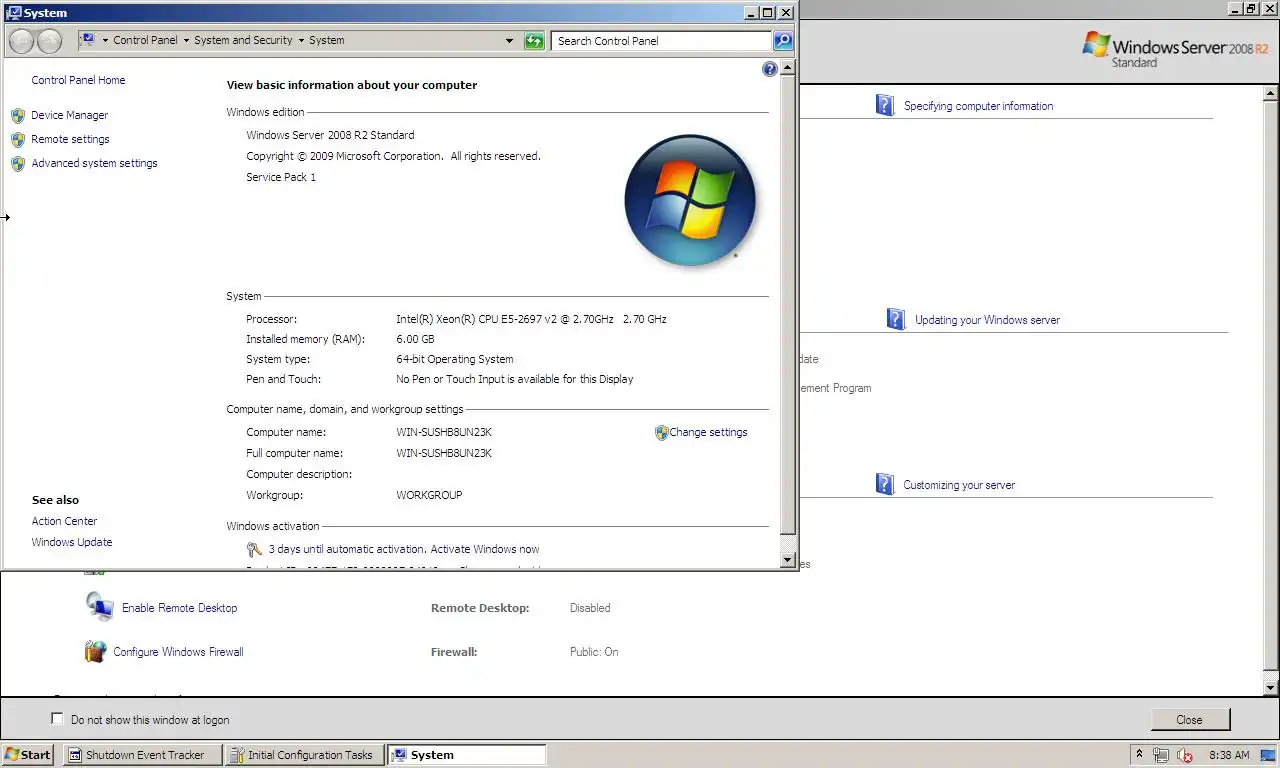Click the '6.00 GB' installed memory value
Viewport: 1280px width, 768px height.
pos(415,339)
